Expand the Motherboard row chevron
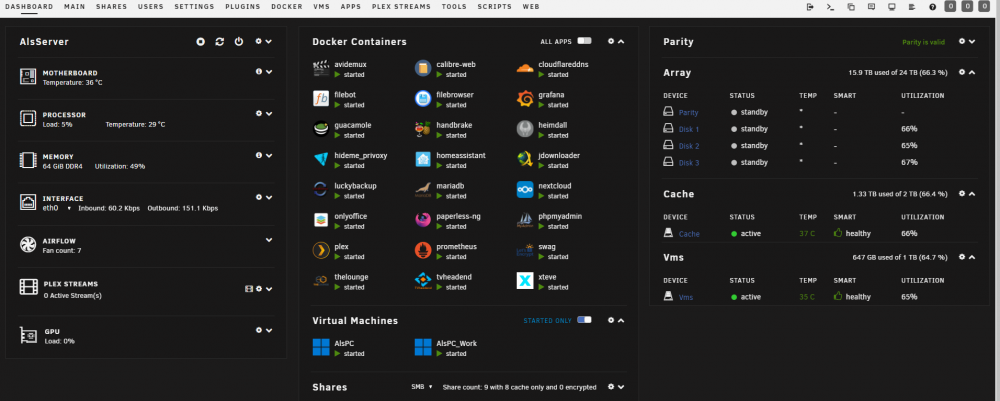The height and width of the screenshot is (401, 1000). click(269, 71)
